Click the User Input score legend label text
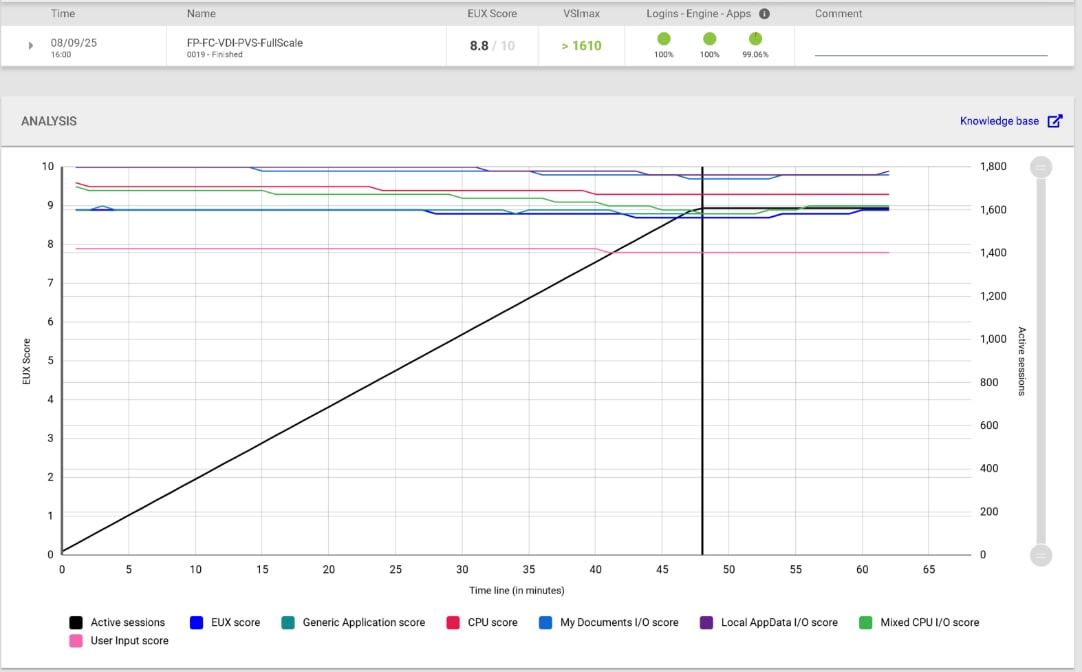This screenshot has width=1082, height=672. pos(130,641)
